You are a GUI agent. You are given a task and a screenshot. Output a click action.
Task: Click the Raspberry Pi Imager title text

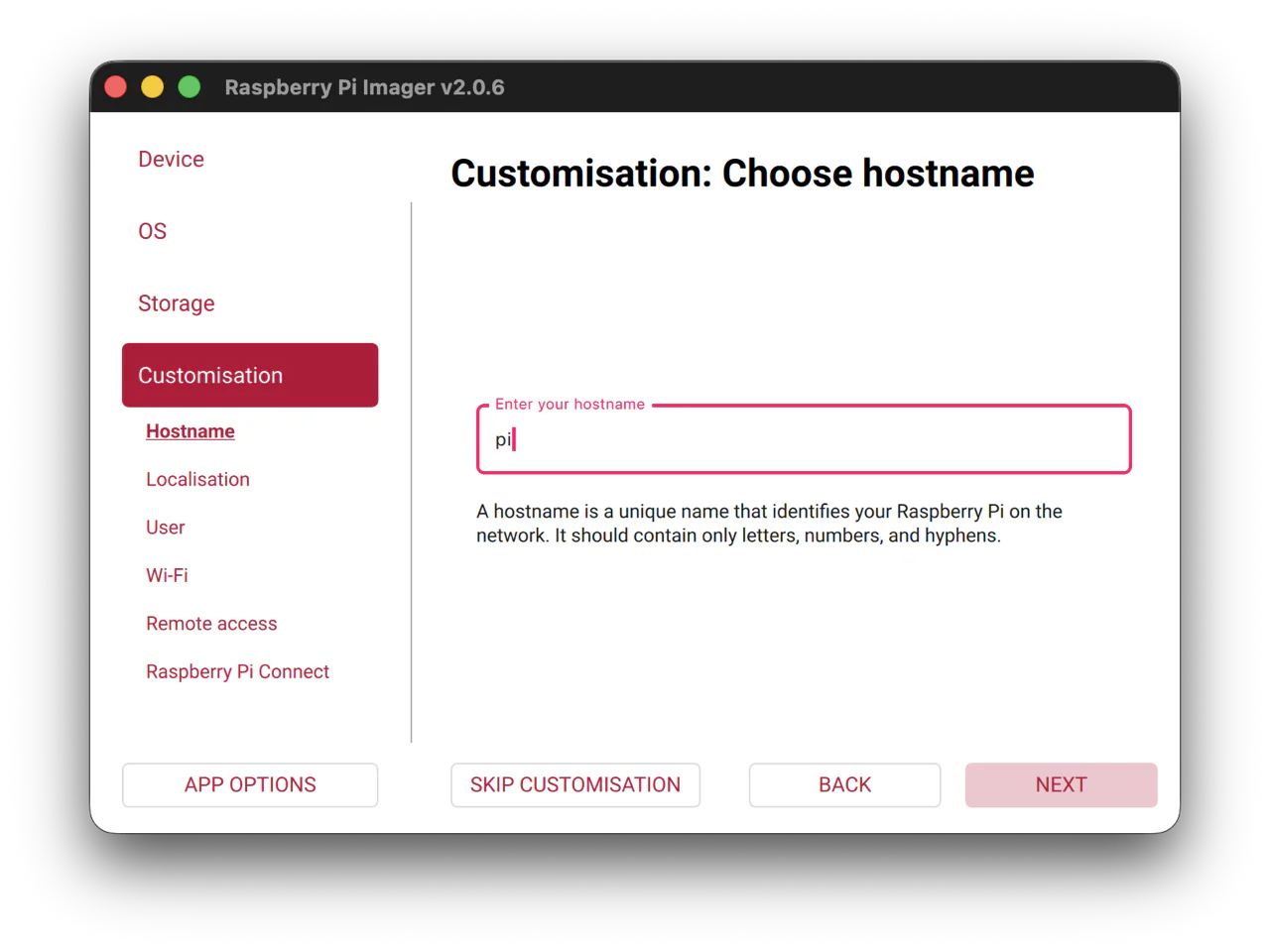coord(364,87)
